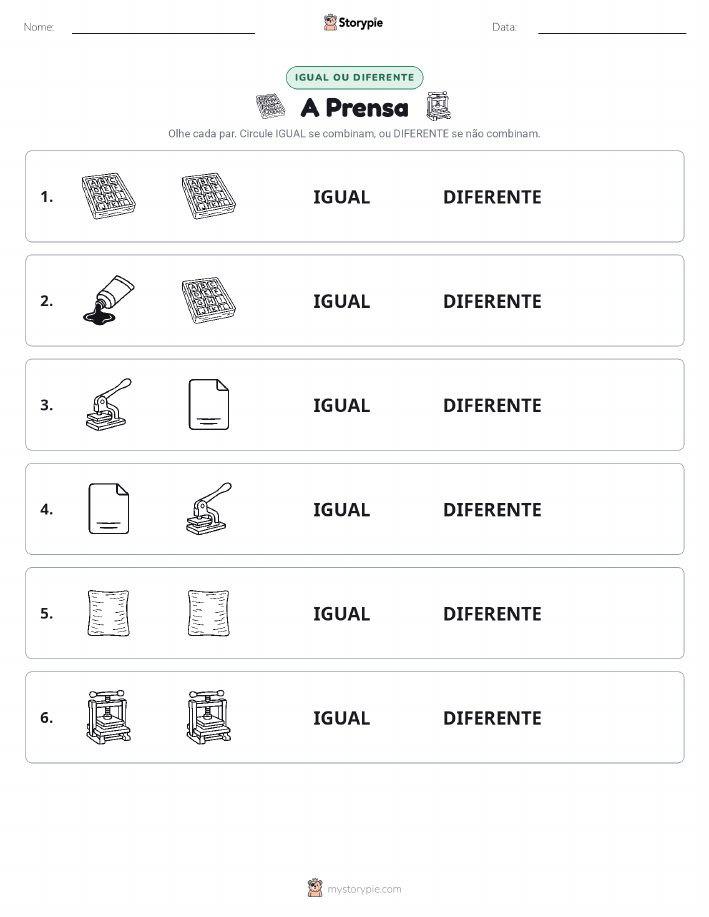
Task: Click the paper sheet icon in row 4
Action: tap(109, 509)
